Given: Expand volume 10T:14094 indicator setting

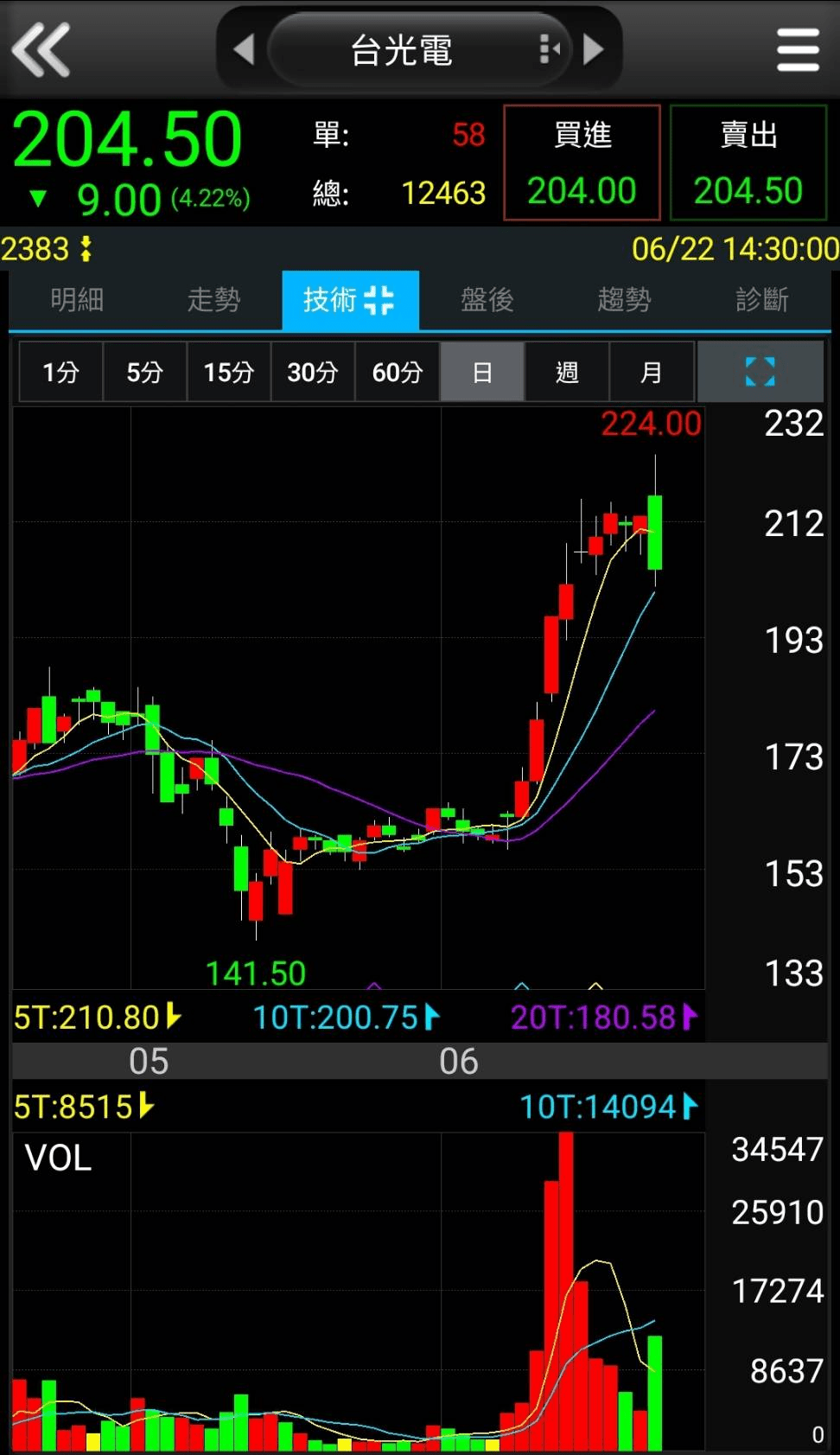Looking at the screenshot, I should [x=689, y=1107].
